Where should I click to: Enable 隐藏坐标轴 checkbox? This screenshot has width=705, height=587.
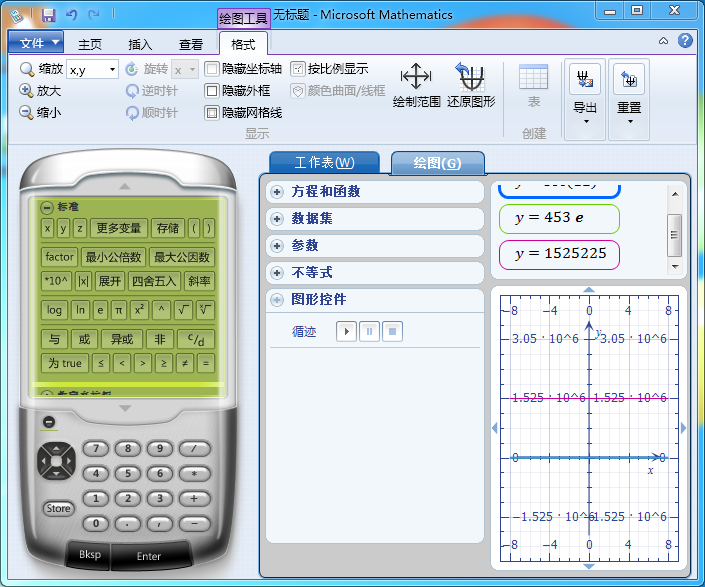pyautogui.click(x=212, y=69)
